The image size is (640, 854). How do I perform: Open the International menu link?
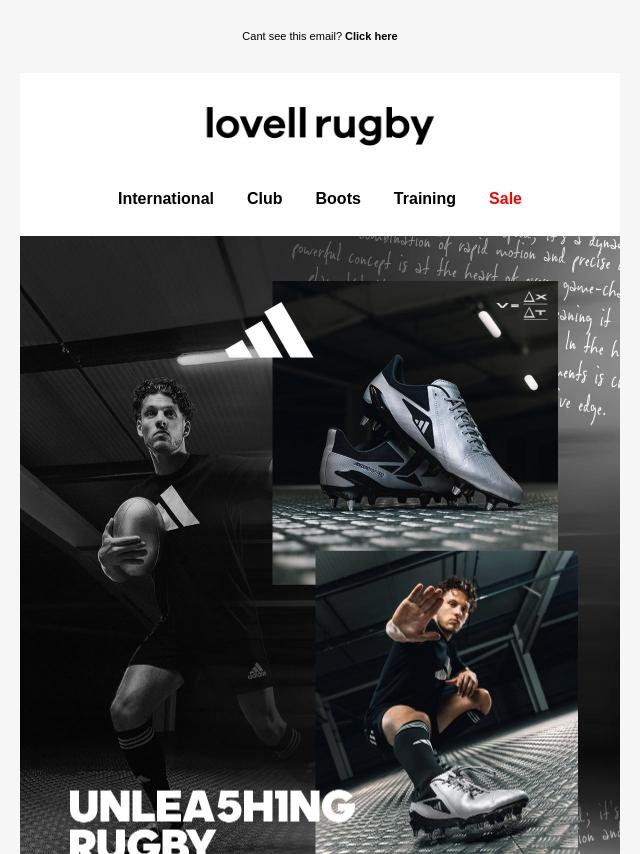tap(166, 198)
